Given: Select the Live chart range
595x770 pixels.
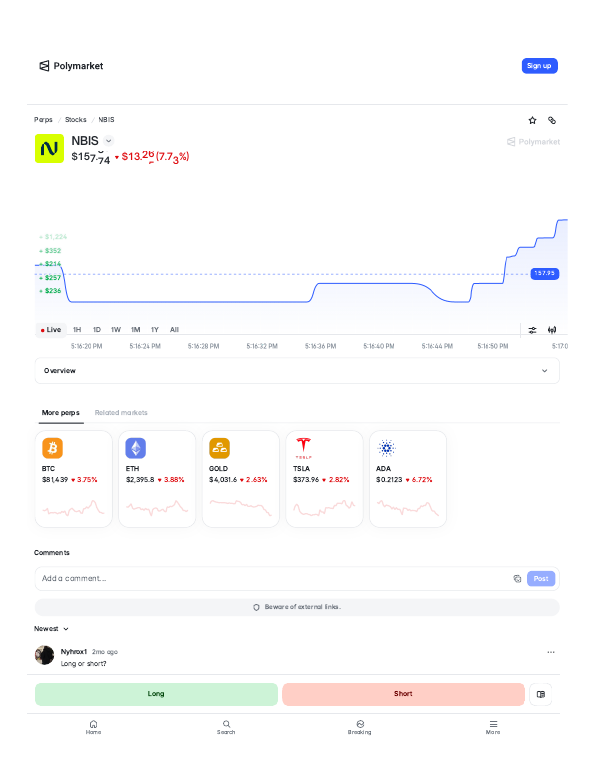Looking at the screenshot, I should coord(51,330).
